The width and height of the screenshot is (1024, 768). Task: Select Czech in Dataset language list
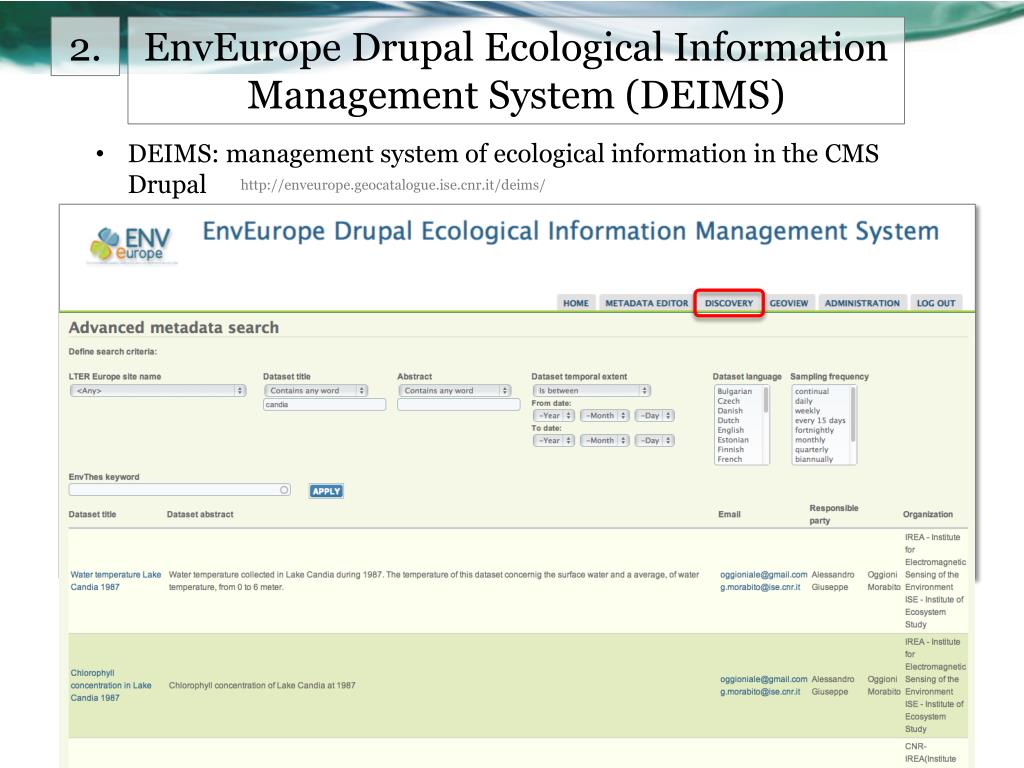coord(729,401)
